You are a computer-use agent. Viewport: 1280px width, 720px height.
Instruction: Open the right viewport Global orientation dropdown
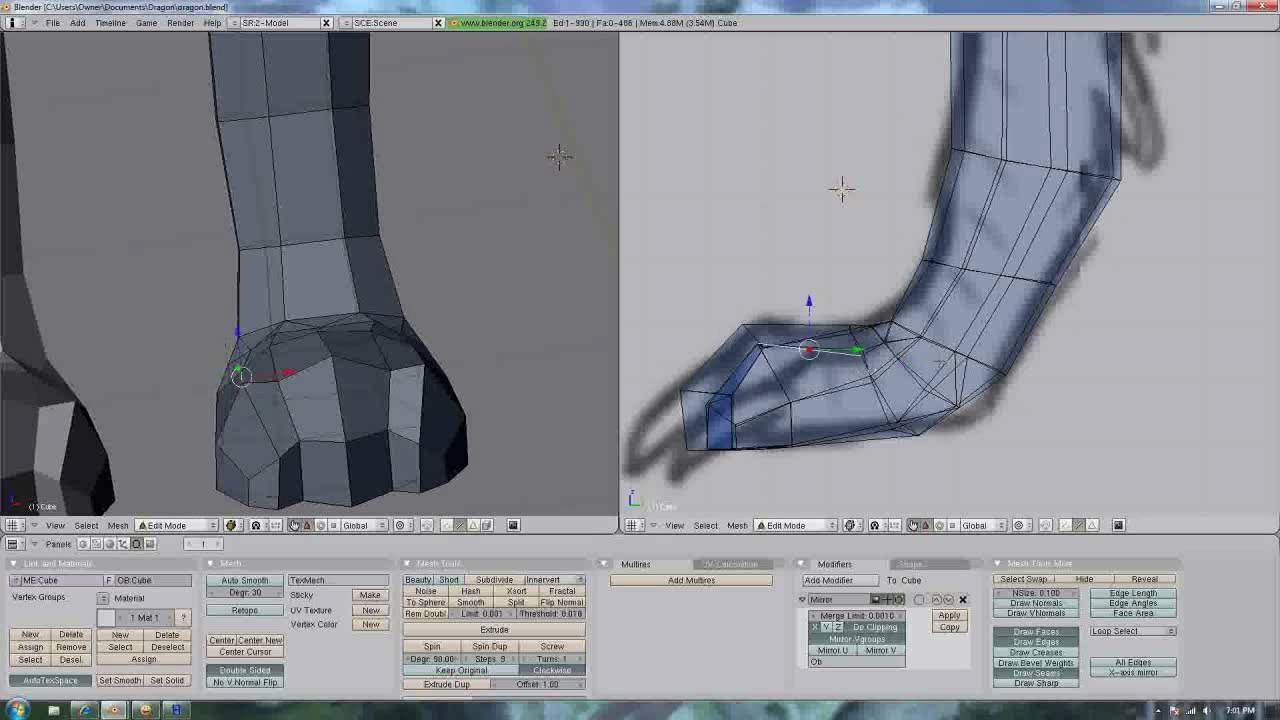coord(982,525)
